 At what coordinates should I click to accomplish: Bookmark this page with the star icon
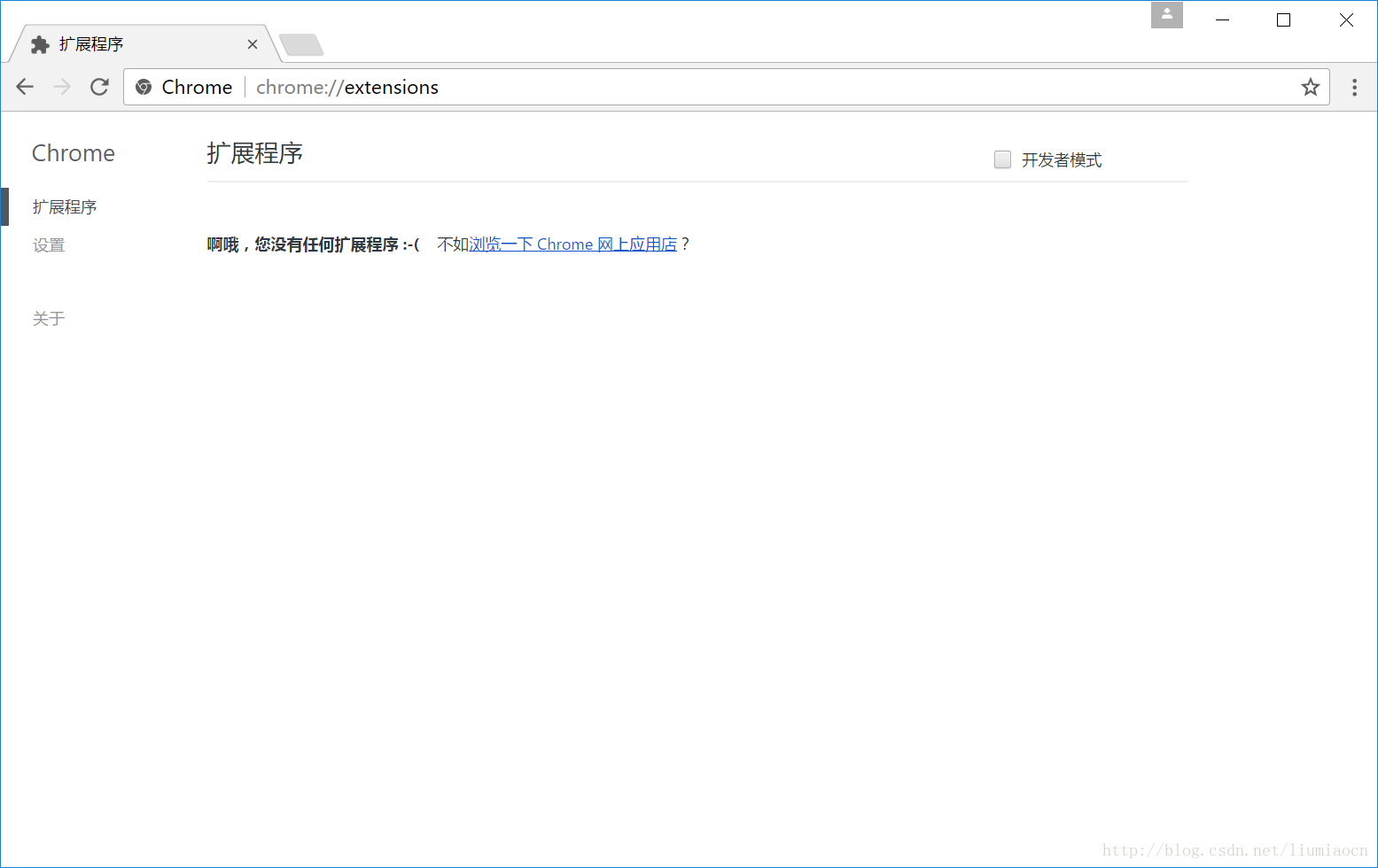1311,87
